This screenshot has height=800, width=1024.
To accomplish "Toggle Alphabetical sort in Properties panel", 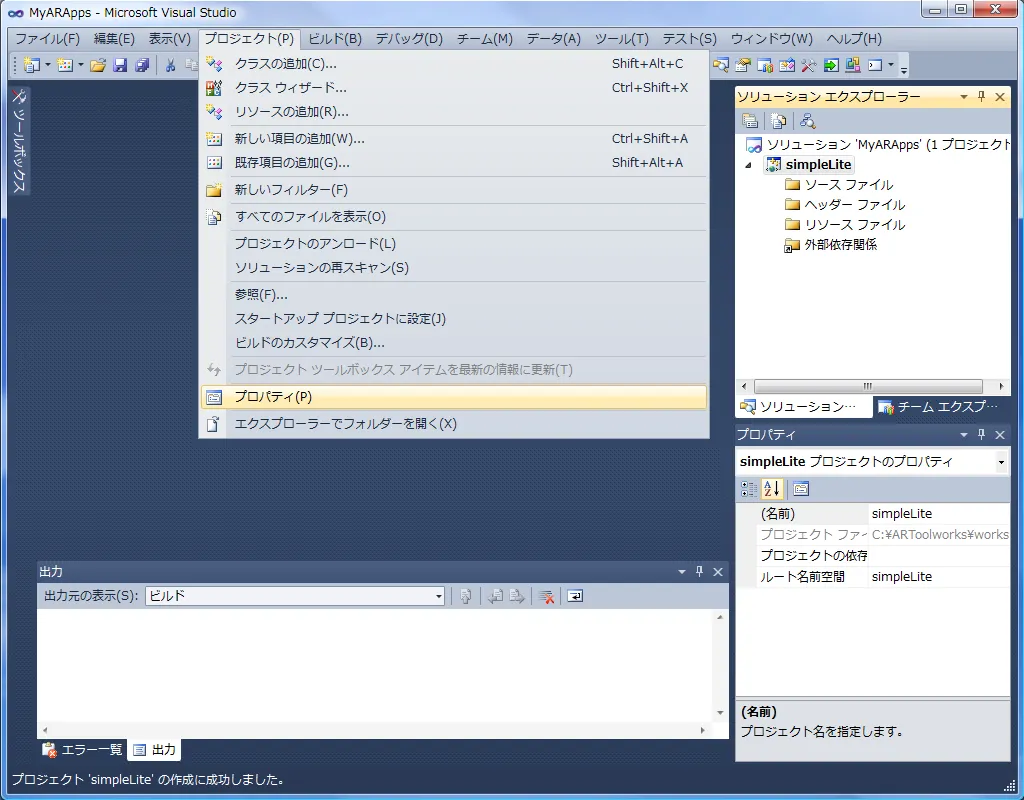I will [x=771, y=488].
